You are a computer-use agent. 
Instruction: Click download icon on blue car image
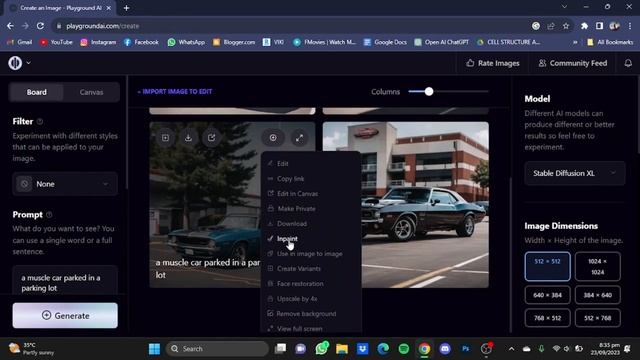pos(188,138)
